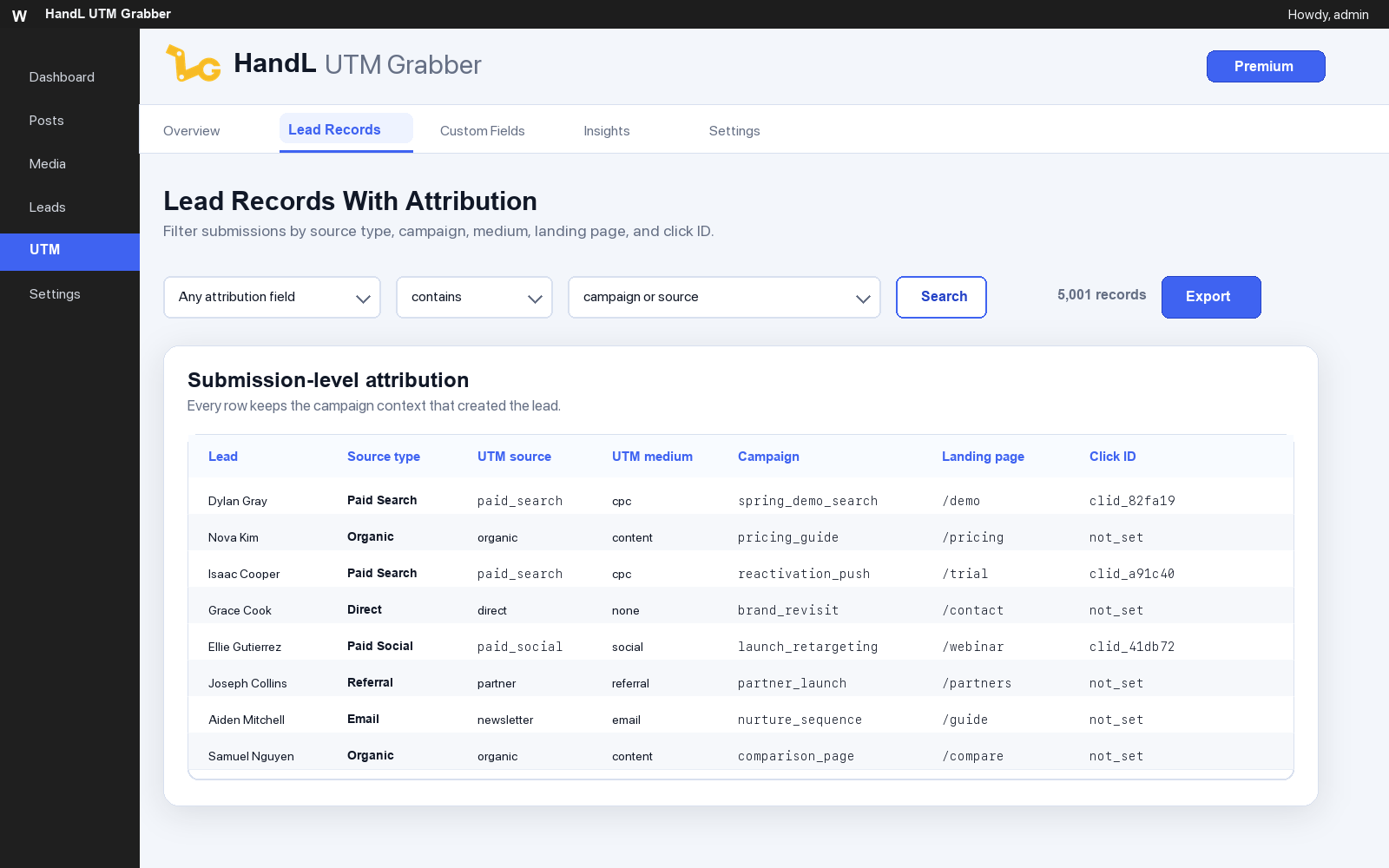Click campaign reactivation_push
The height and width of the screenshot is (868, 1389).
(804, 574)
